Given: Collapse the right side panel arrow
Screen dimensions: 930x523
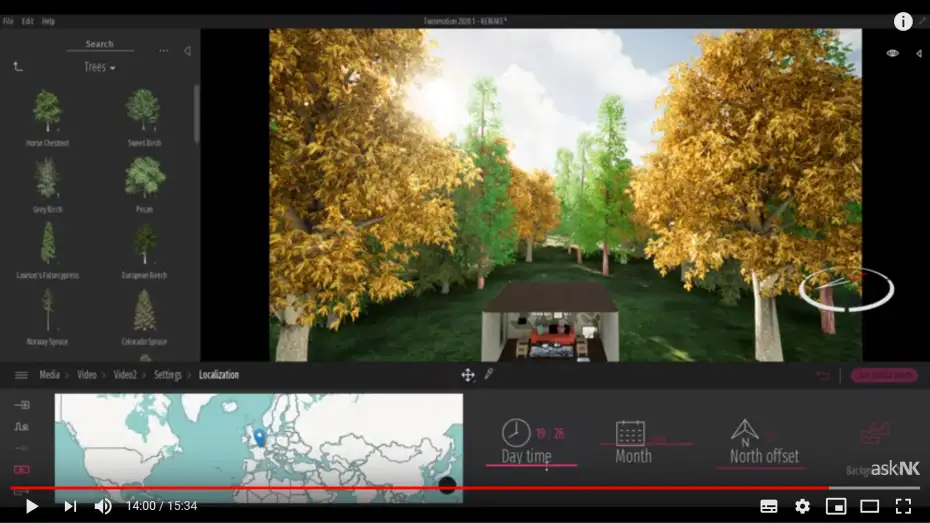Looking at the screenshot, I should tap(918, 53).
